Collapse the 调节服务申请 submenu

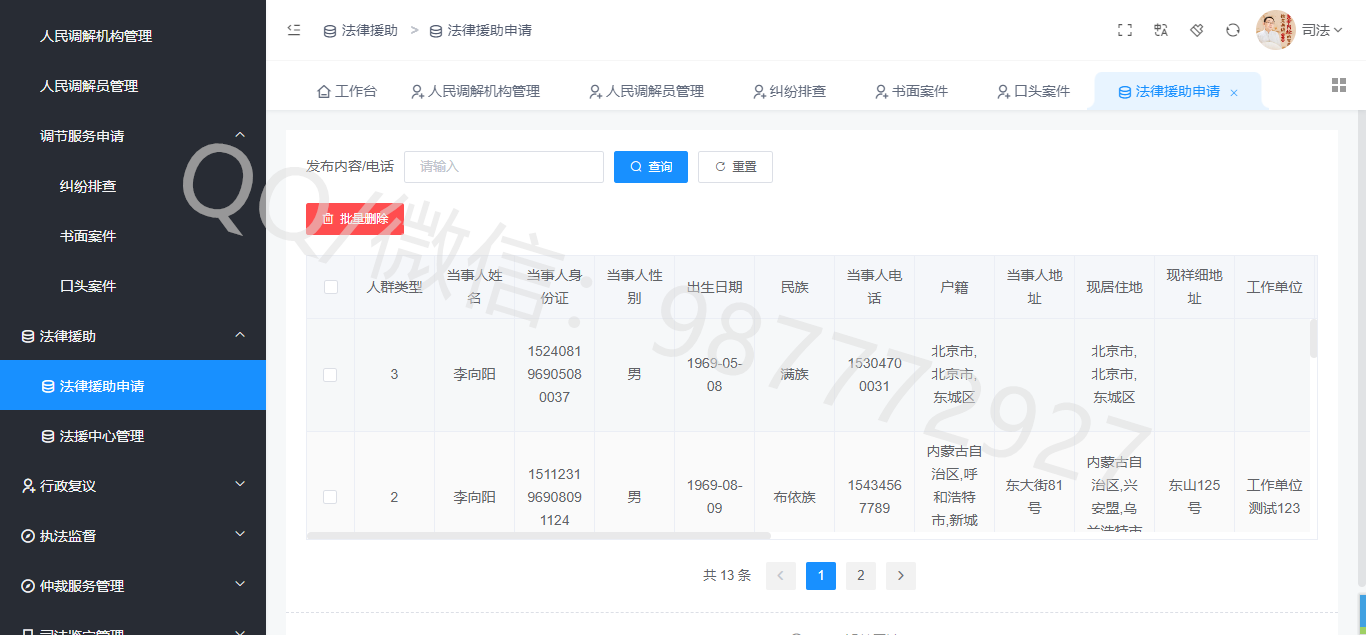pyautogui.click(x=240, y=135)
